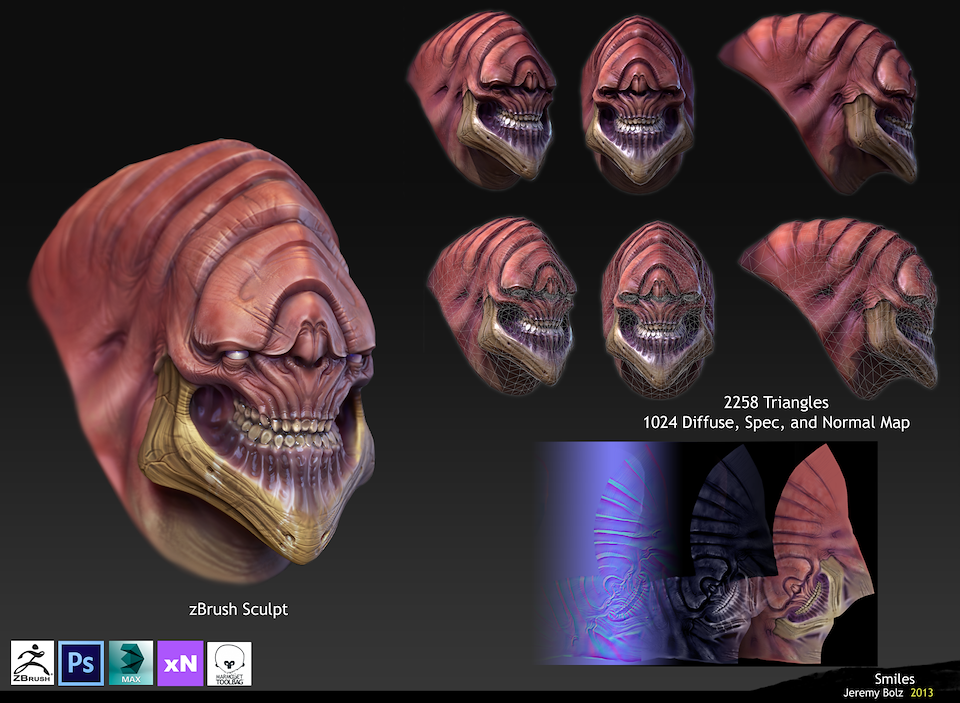Click the "Smiles" title text
The height and width of the screenshot is (703, 960).
coord(894,678)
